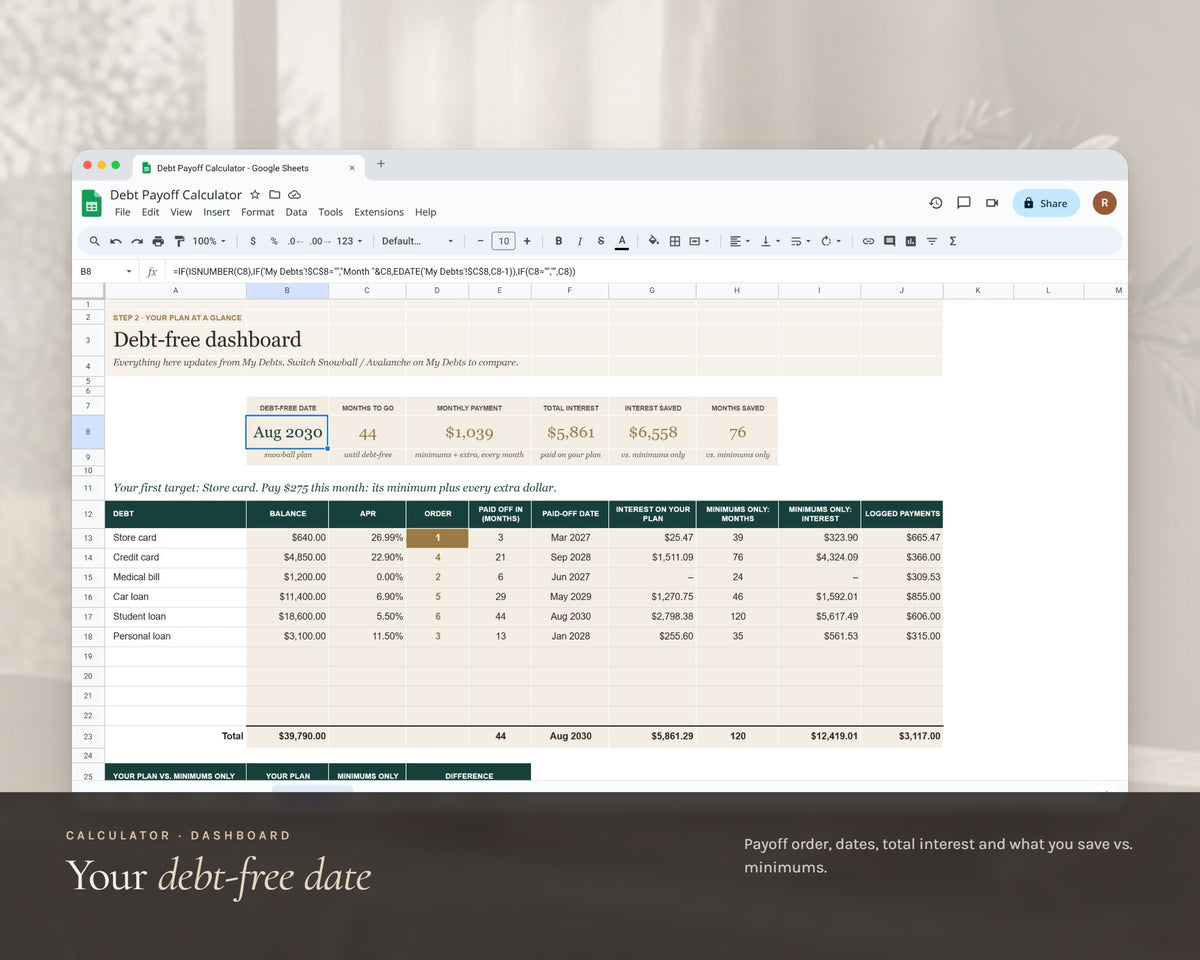Format as currency with dollar icon

[253, 241]
